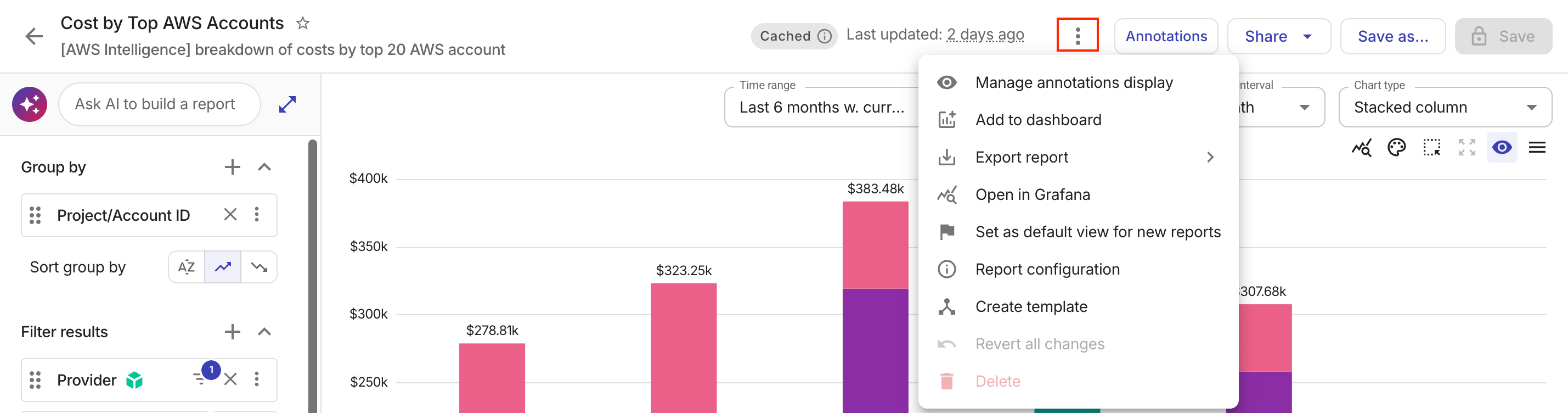Click the $278.81k pink bar
This screenshot has width=1568, height=413.
click(492, 378)
